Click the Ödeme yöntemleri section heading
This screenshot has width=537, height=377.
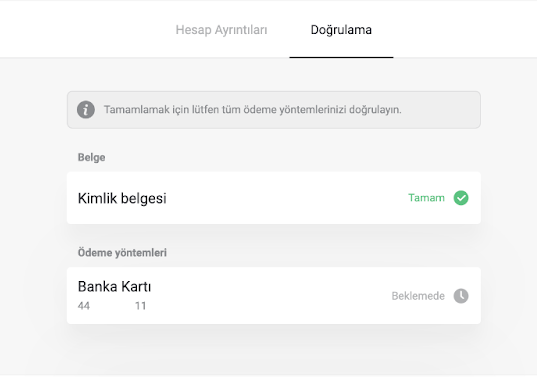tap(122, 253)
